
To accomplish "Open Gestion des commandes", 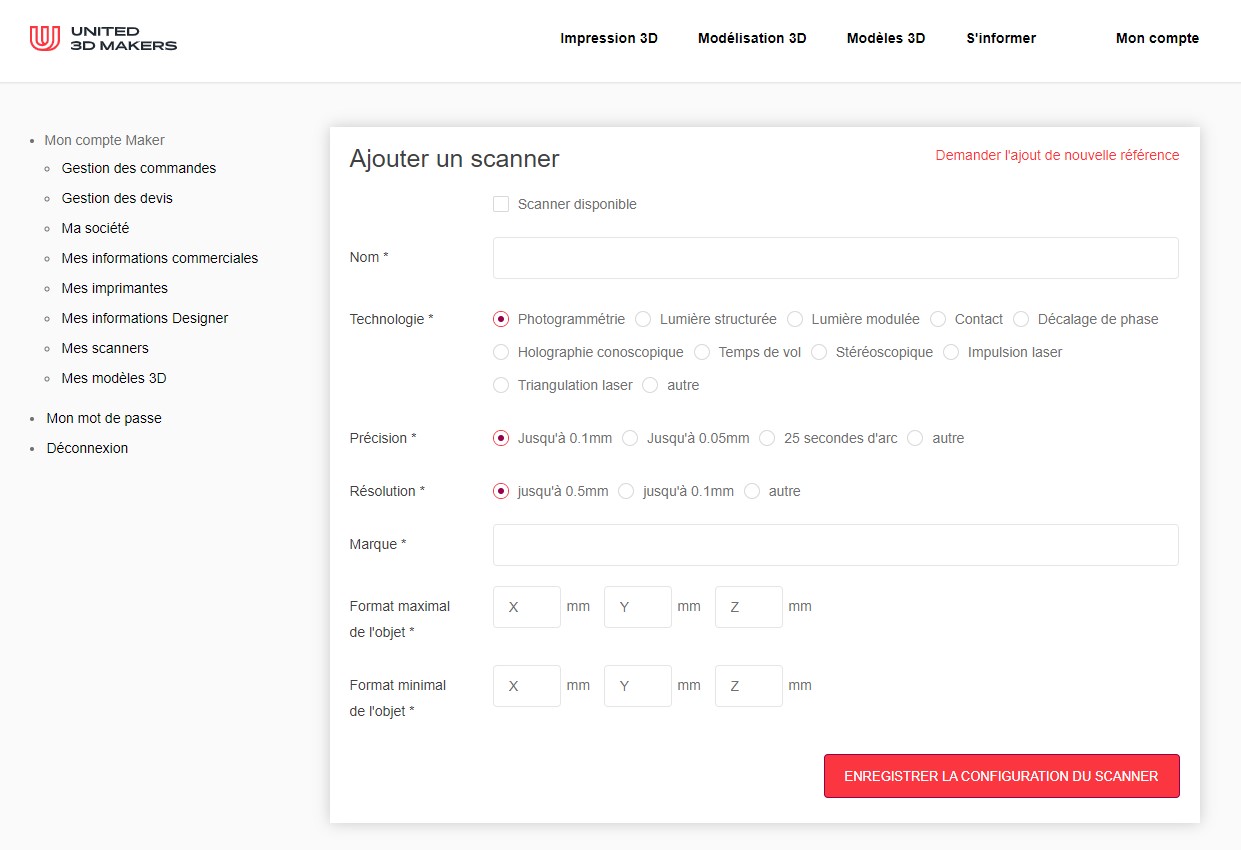I will point(139,168).
